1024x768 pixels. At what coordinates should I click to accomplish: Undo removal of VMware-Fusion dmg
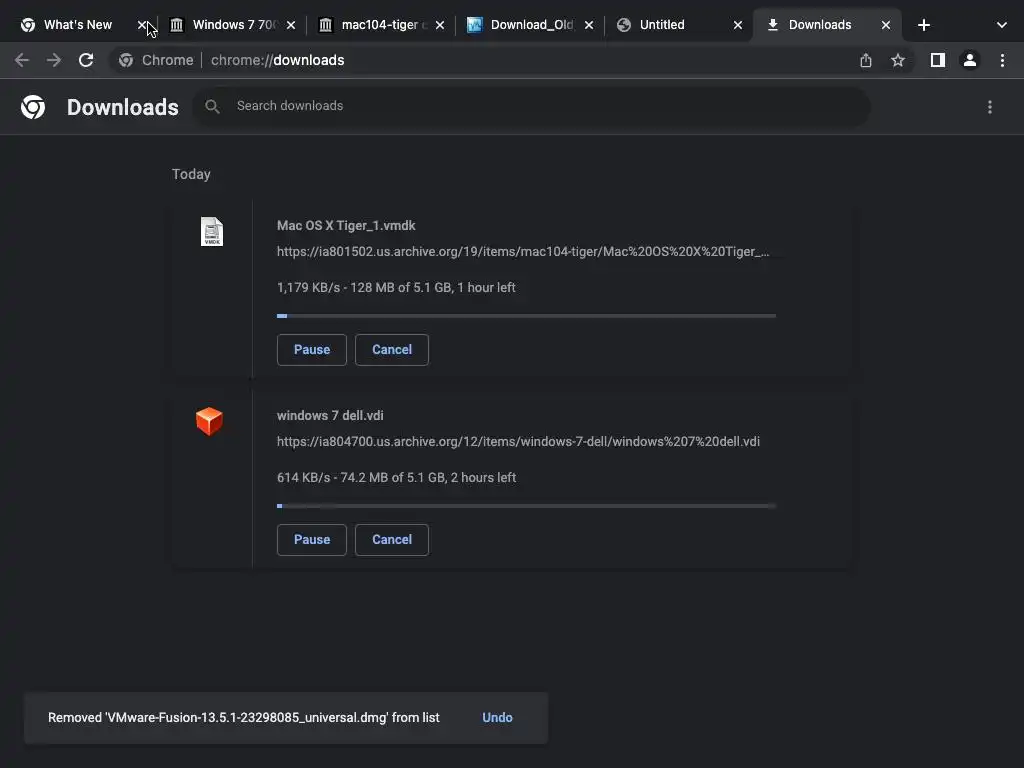(497, 717)
